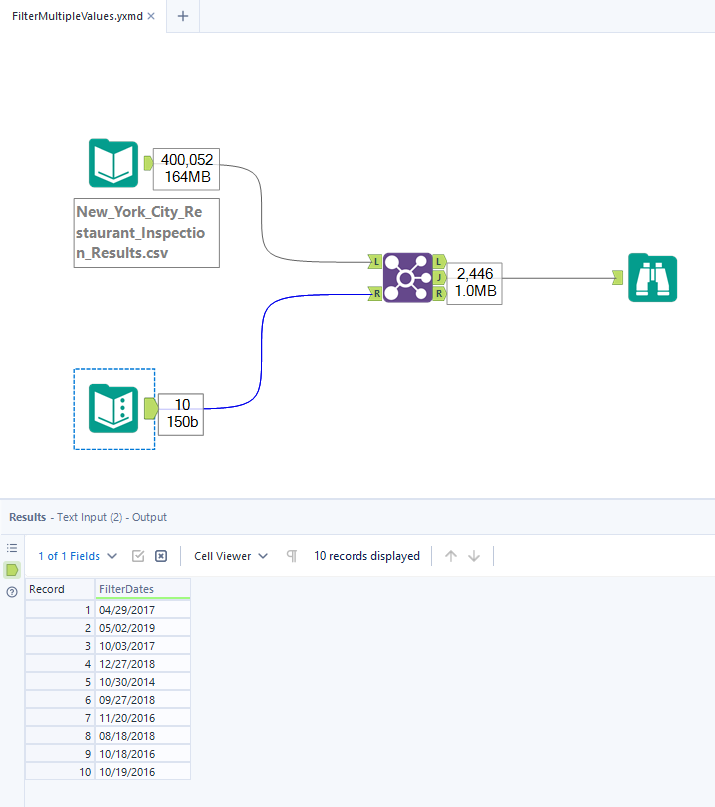This screenshot has height=807, width=715.
Task: Select the Input Data tool for the CSV file
Action: pyautogui.click(x=113, y=163)
